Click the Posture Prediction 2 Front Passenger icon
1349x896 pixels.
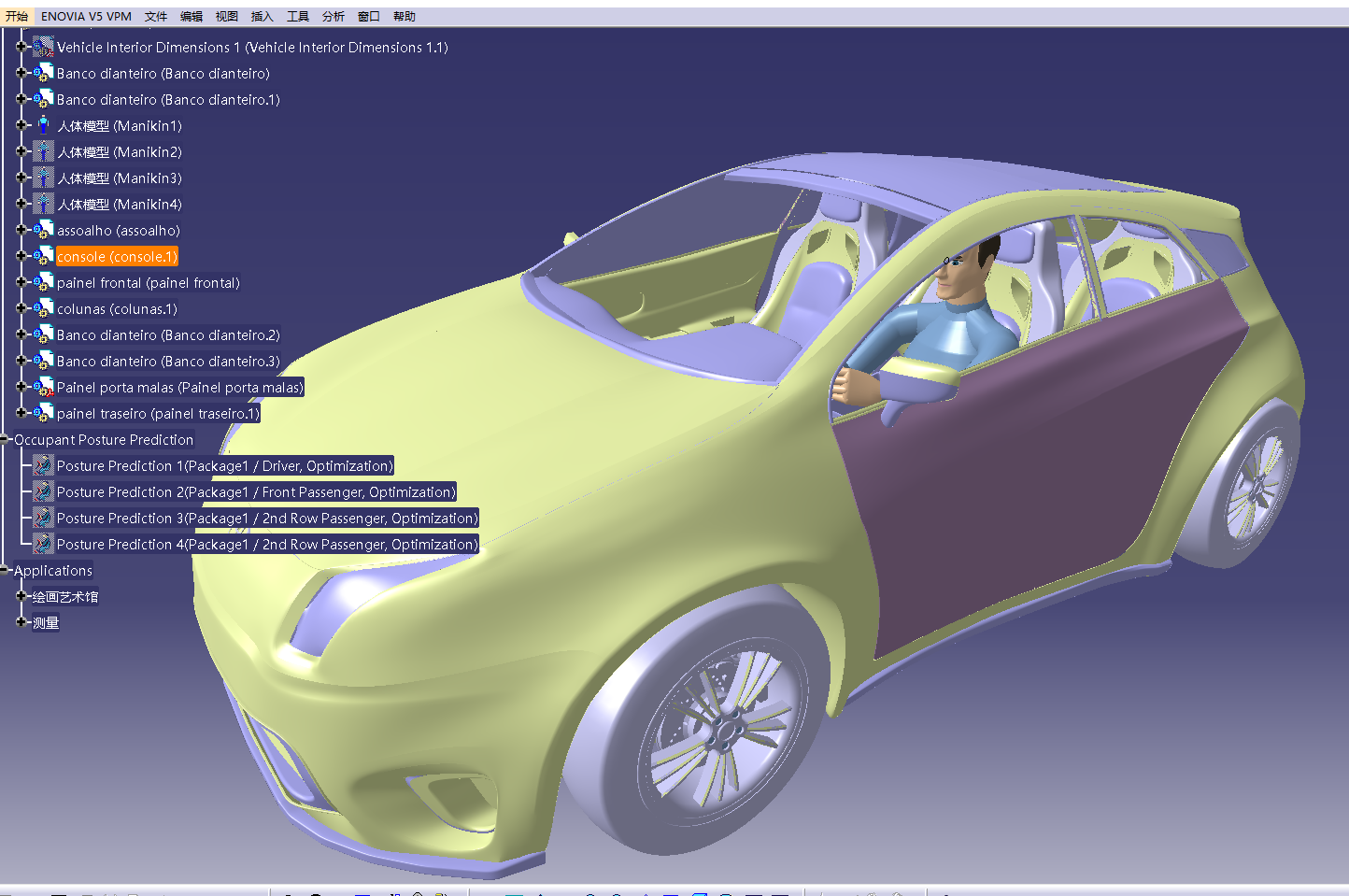[43, 491]
